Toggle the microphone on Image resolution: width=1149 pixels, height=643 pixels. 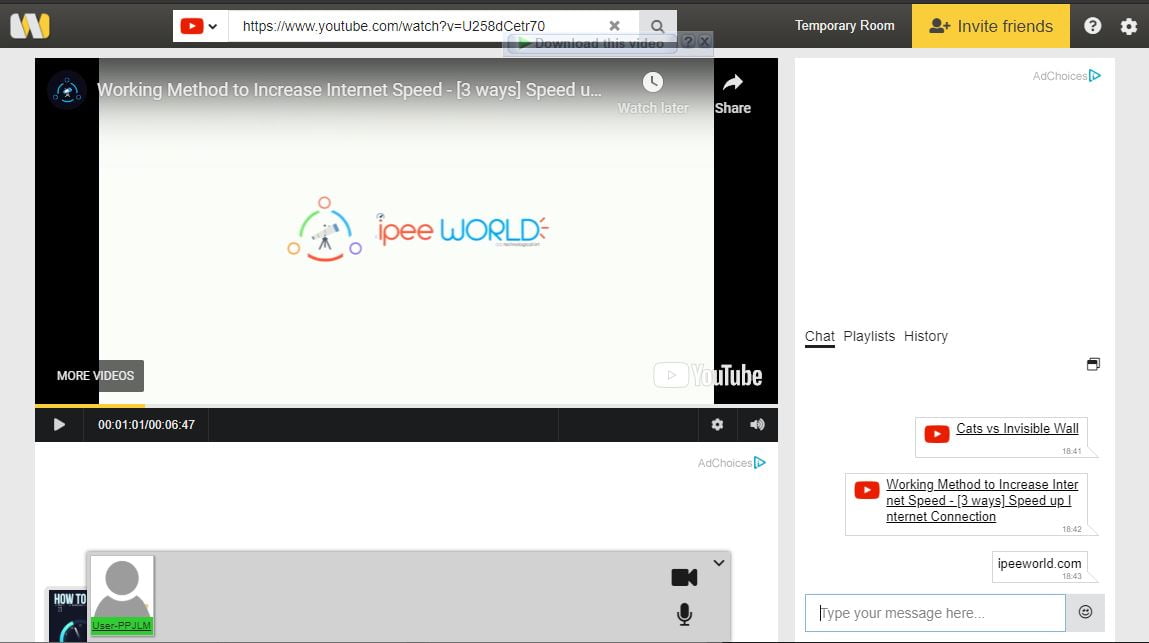coord(684,614)
